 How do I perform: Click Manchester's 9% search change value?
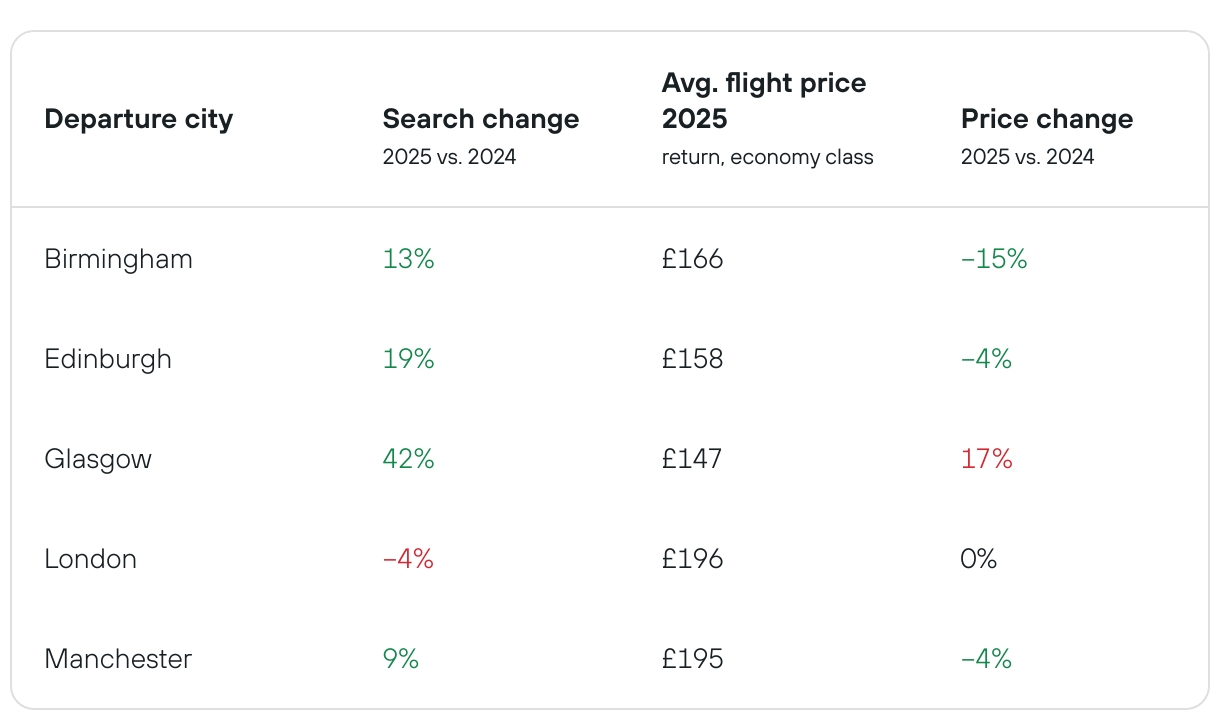click(400, 659)
